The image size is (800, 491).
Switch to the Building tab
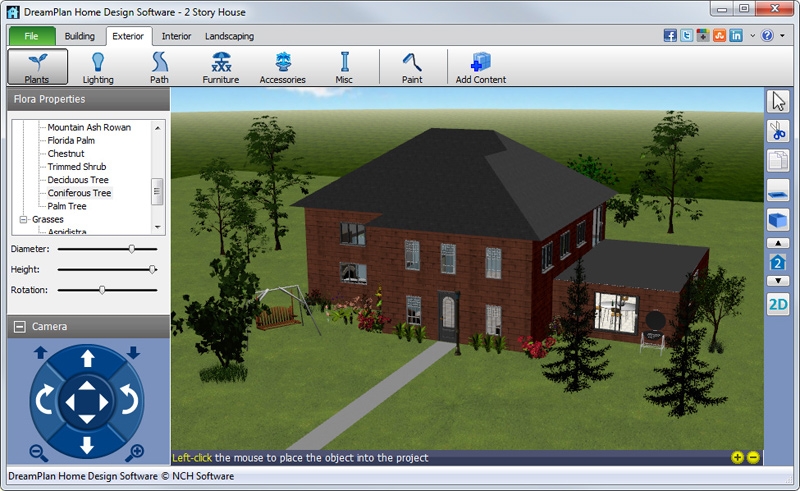point(80,36)
